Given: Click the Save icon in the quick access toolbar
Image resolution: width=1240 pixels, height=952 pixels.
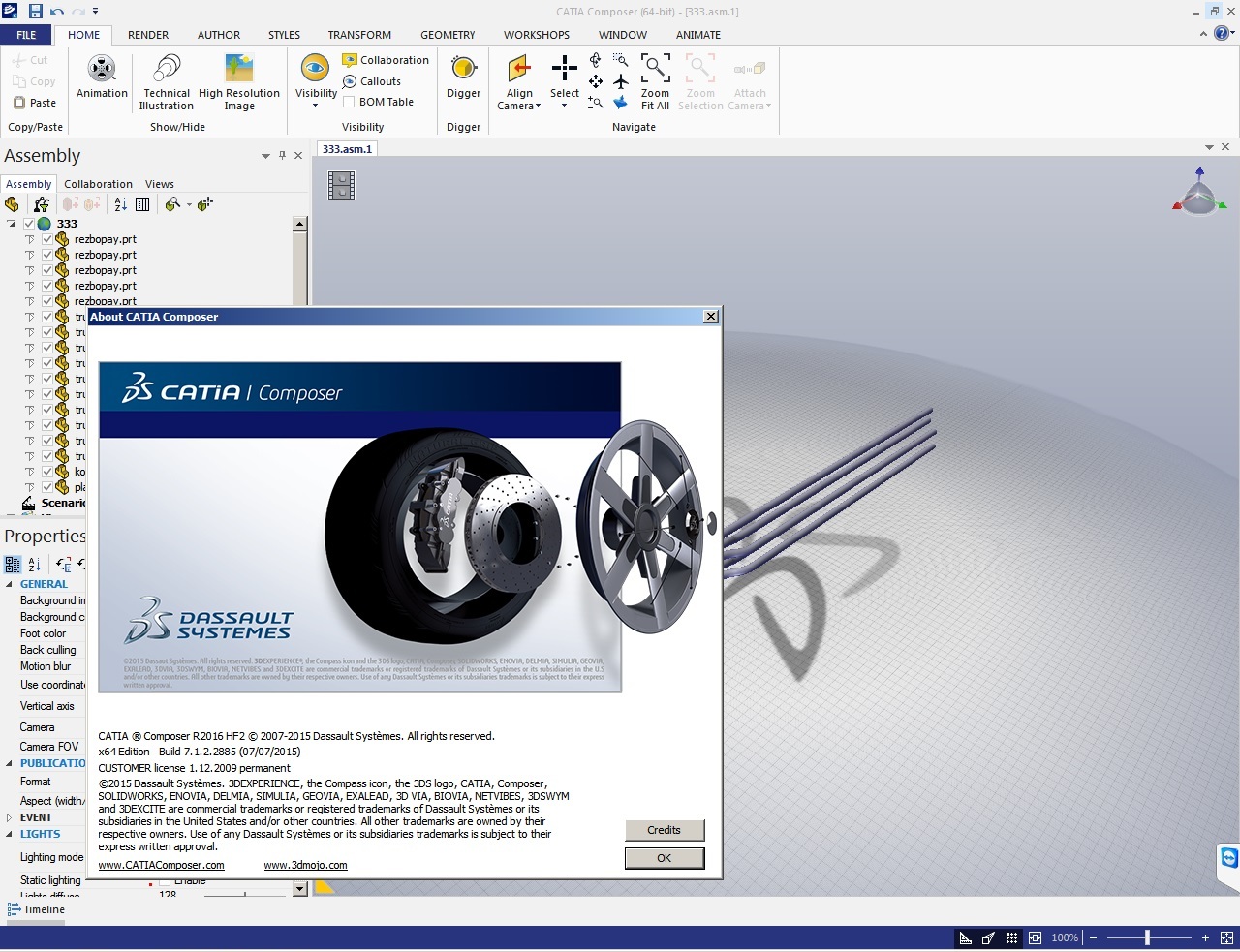Looking at the screenshot, I should pyautogui.click(x=35, y=12).
